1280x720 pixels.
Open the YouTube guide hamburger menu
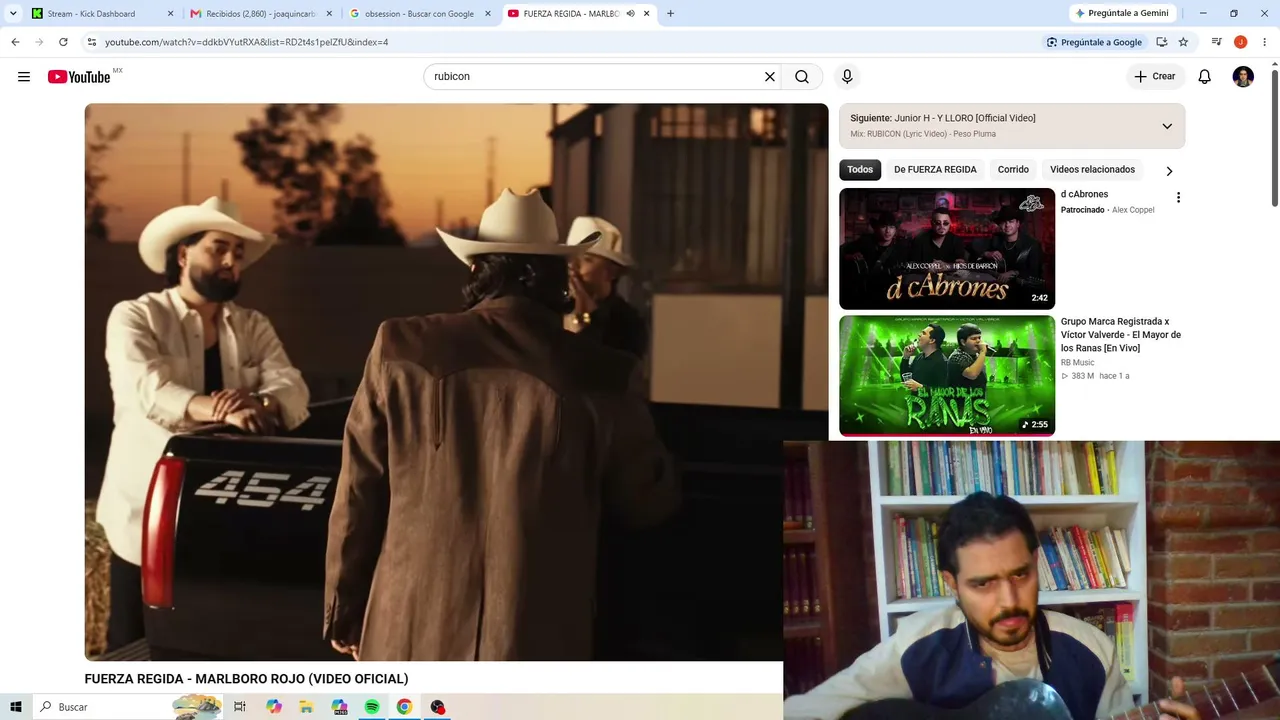tap(24, 77)
